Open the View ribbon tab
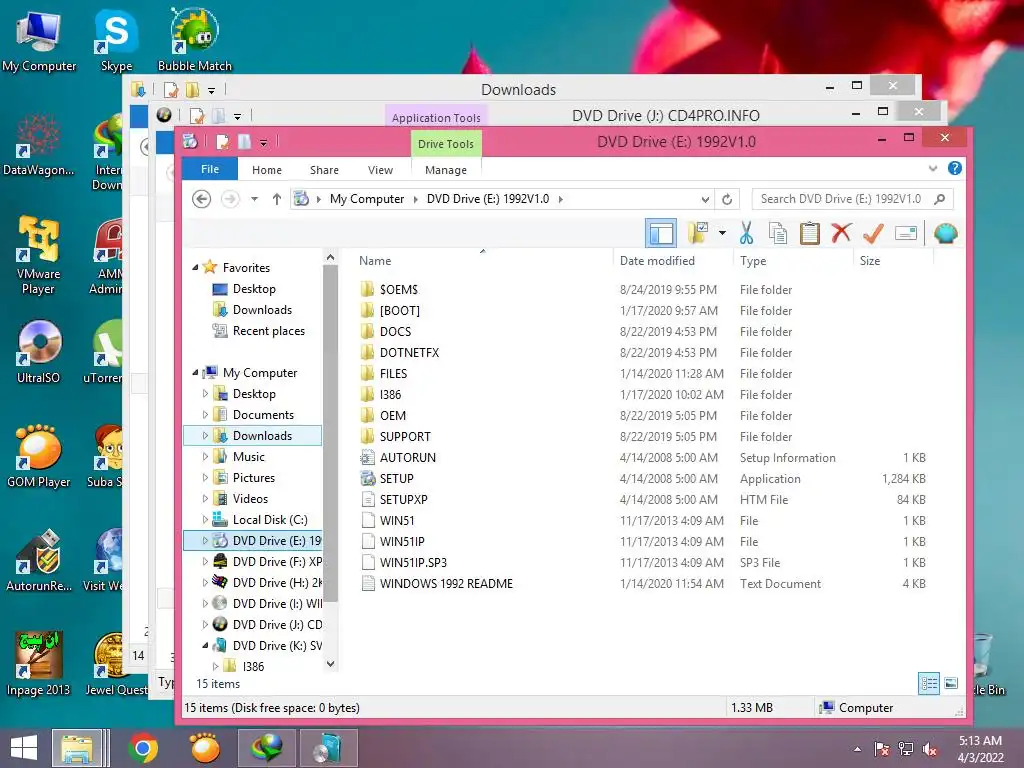Viewport: 1024px width, 768px height. point(380,170)
